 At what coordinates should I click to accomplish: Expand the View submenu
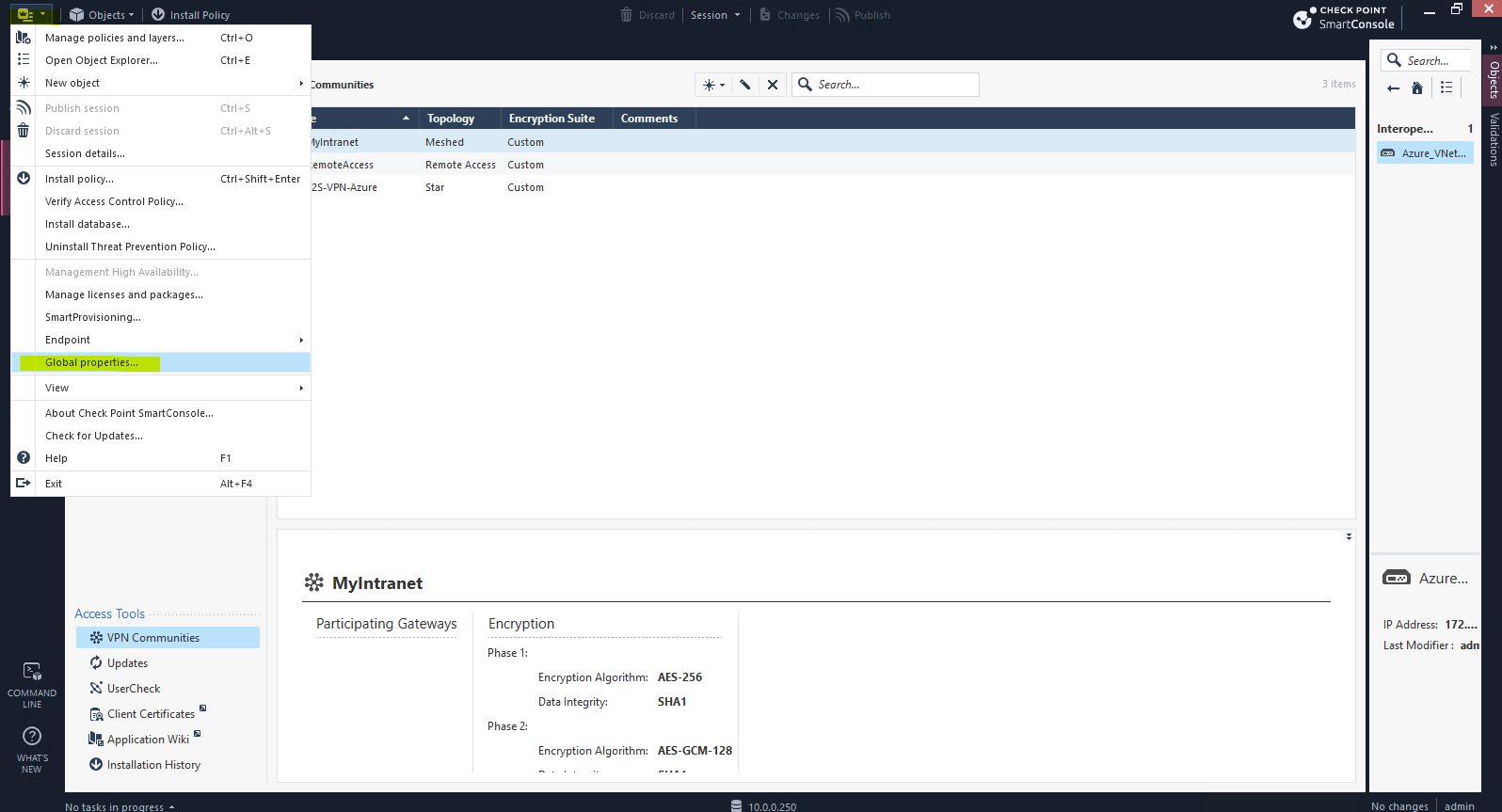[161, 388]
